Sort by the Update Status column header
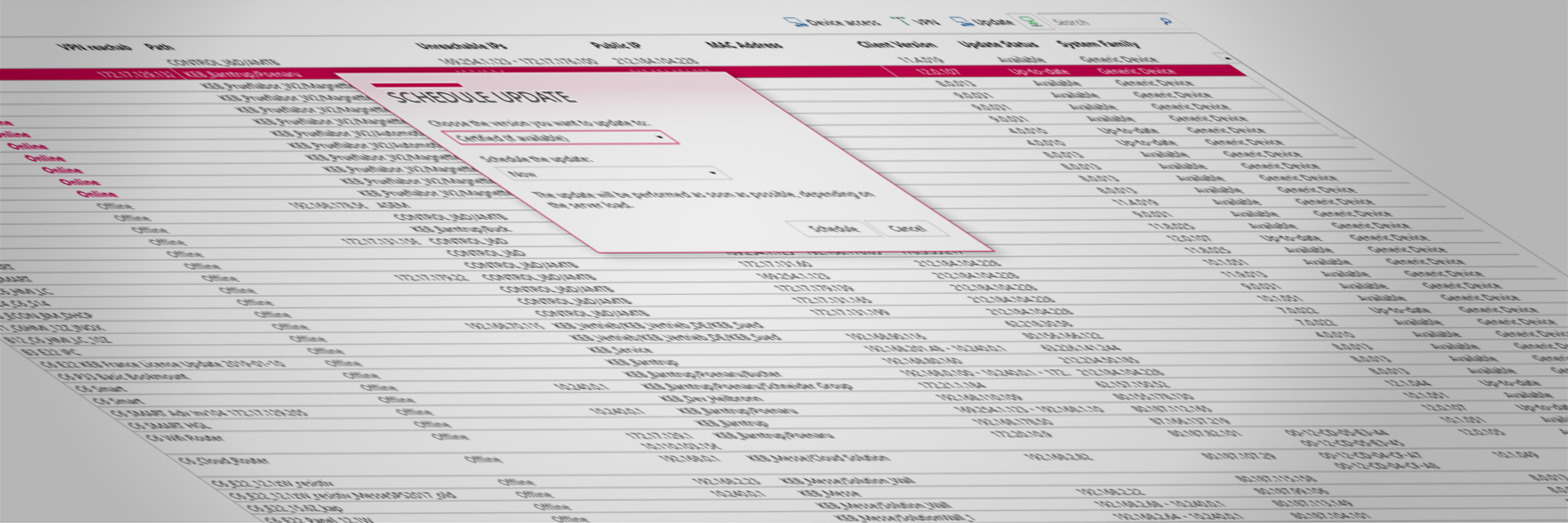The width and height of the screenshot is (1568, 523). coord(998,44)
